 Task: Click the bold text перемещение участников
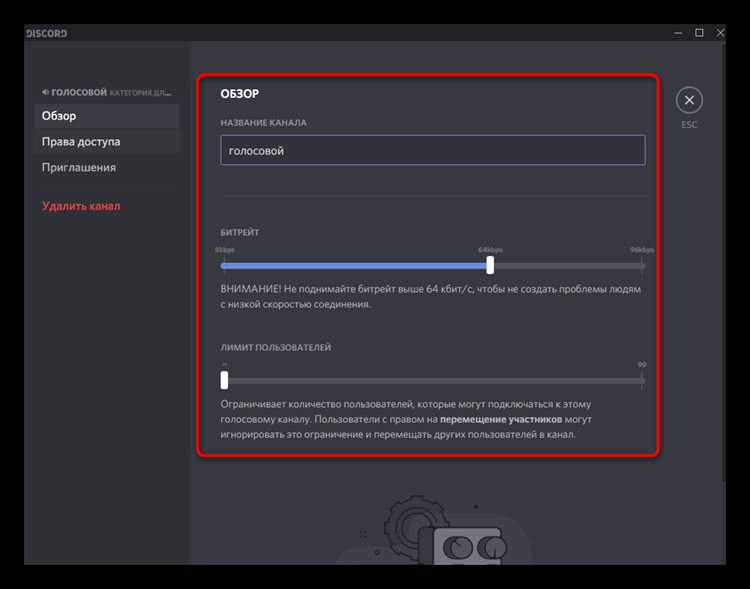tap(501, 419)
